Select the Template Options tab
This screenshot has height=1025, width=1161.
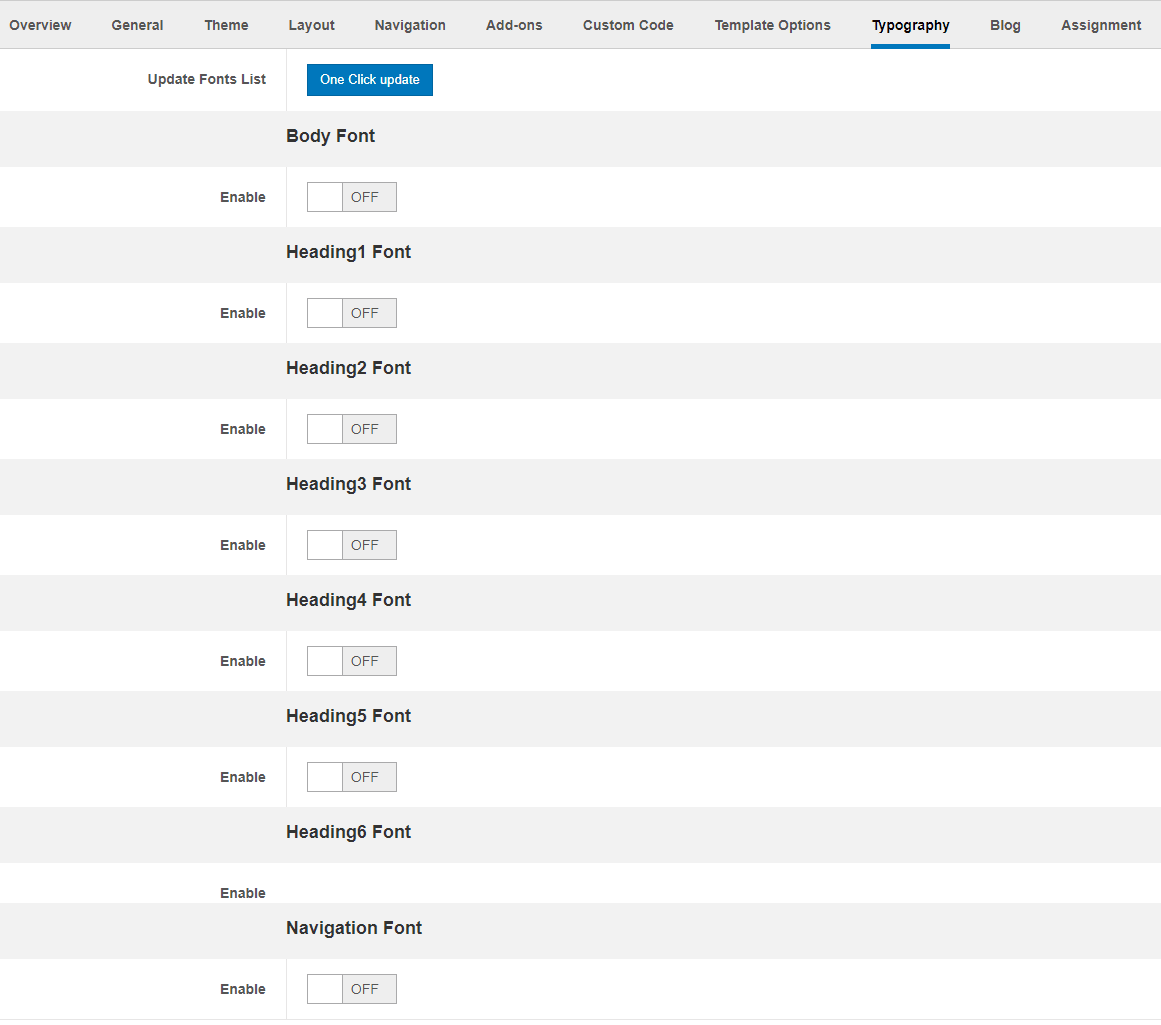click(x=772, y=25)
